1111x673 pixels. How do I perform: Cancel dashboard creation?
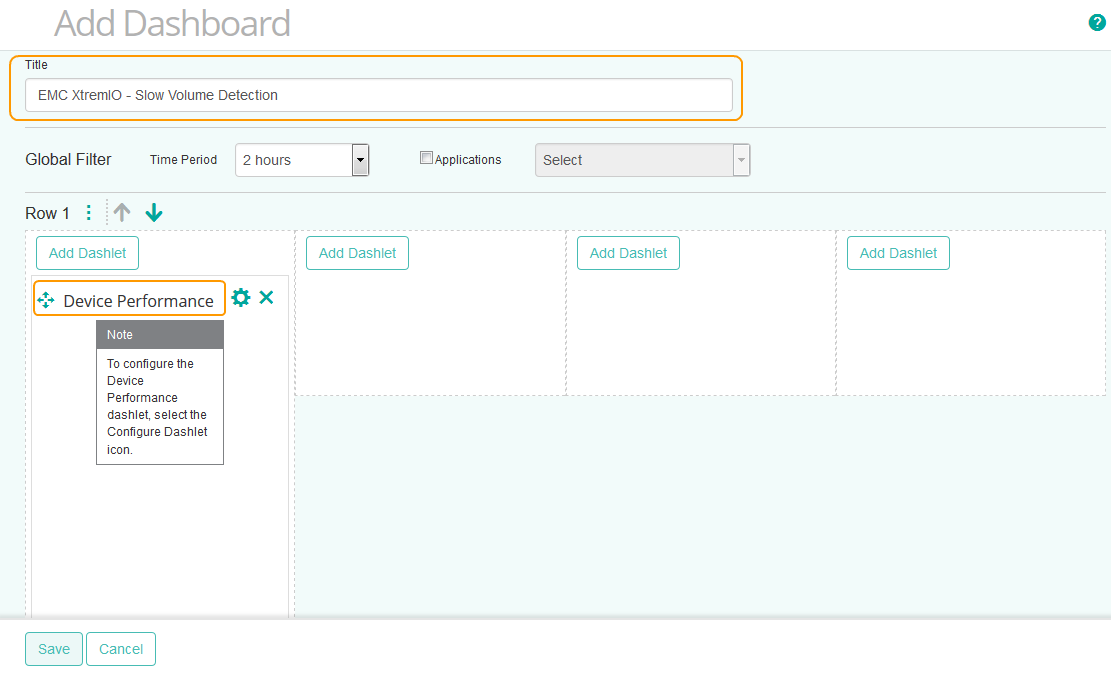point(120,649)
